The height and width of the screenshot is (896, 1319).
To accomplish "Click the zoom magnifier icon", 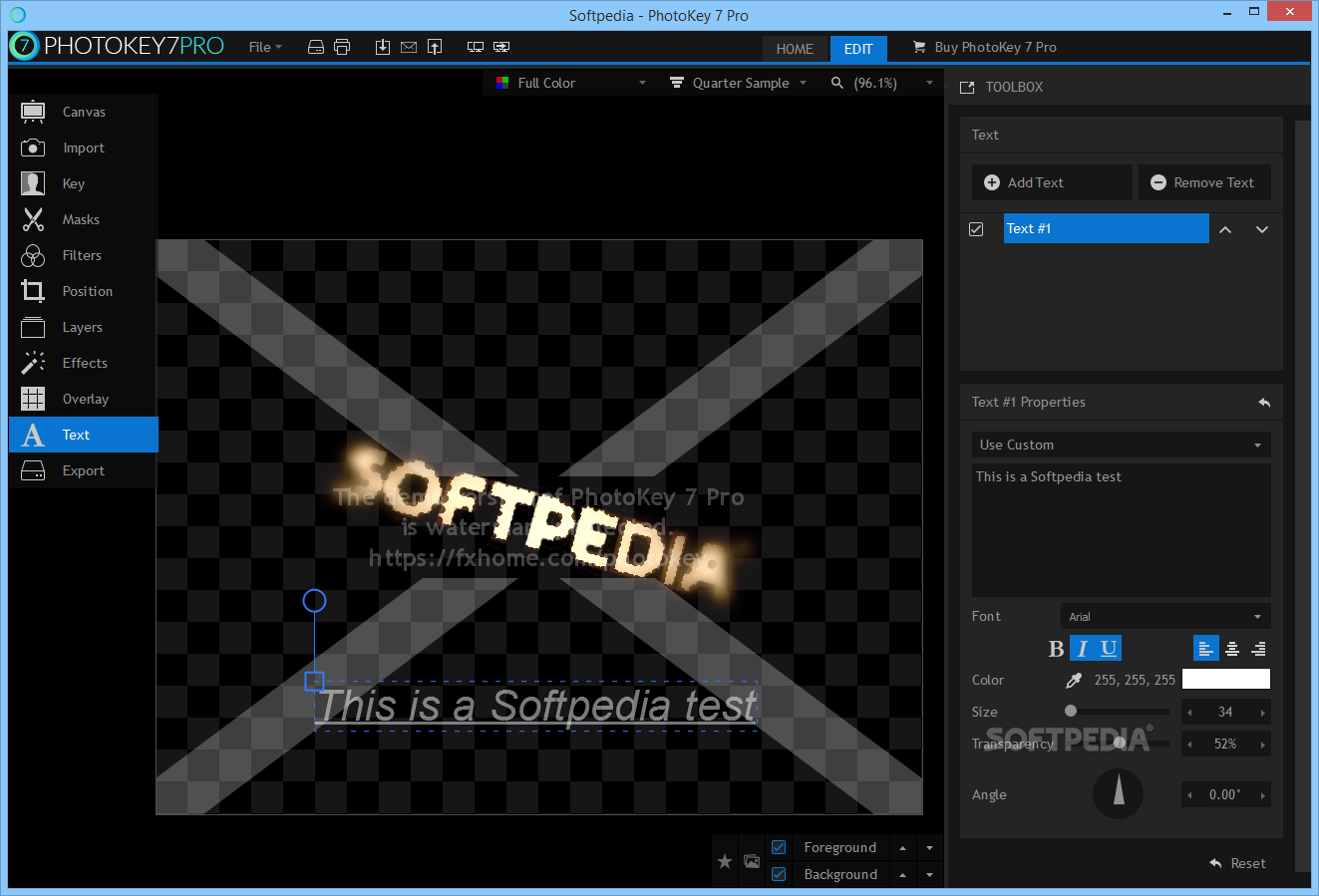I will (837, 83).
